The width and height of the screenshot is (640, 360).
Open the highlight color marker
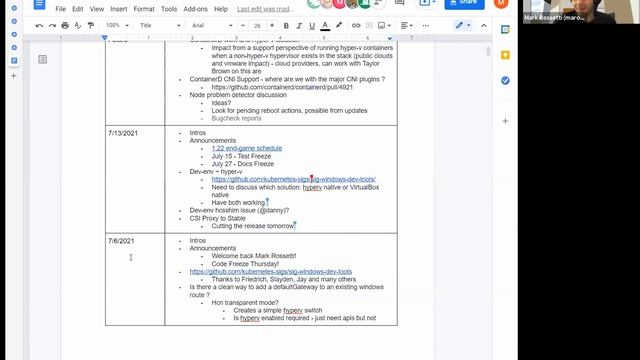339,26
